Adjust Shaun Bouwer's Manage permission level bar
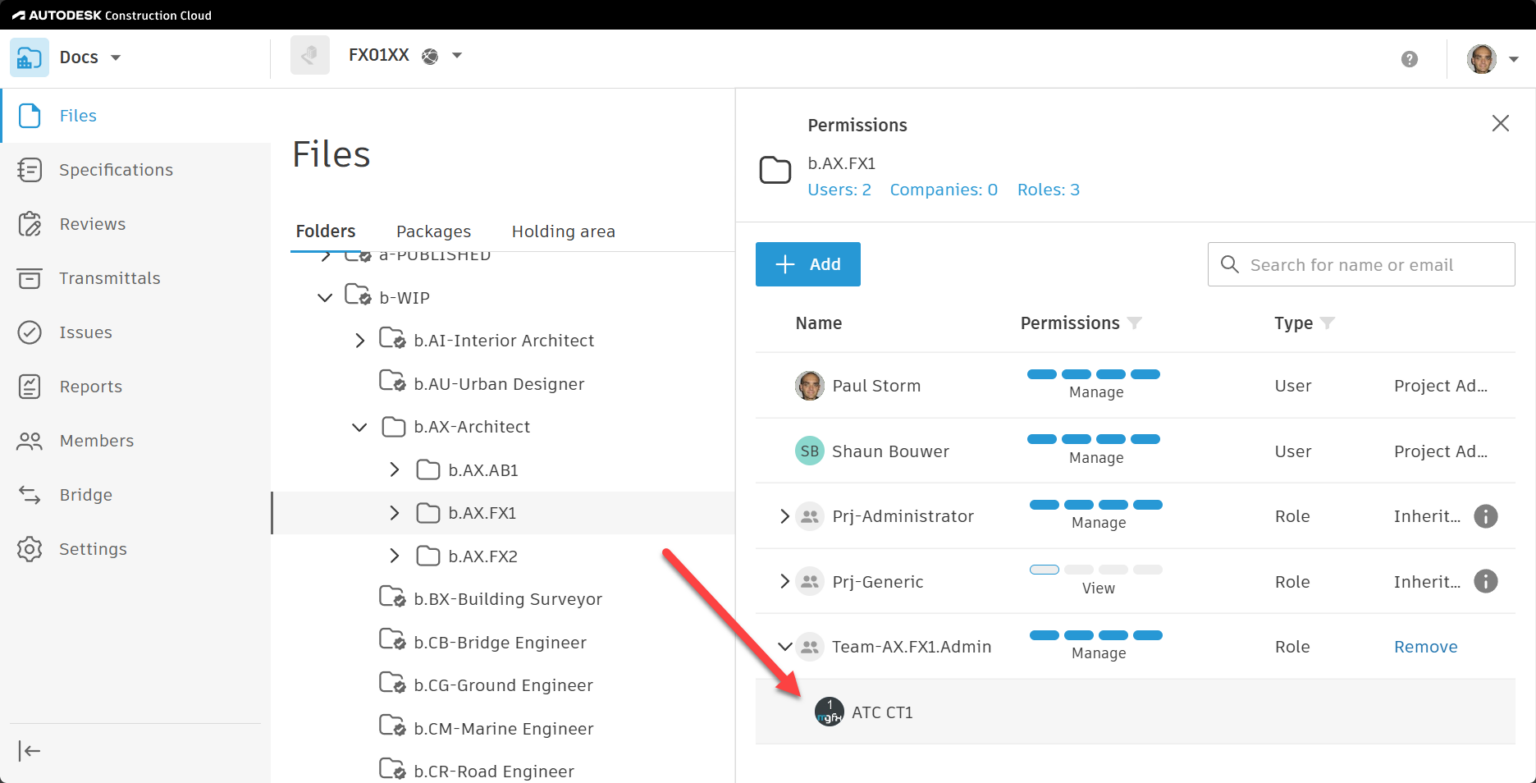 pos(1094,439)
